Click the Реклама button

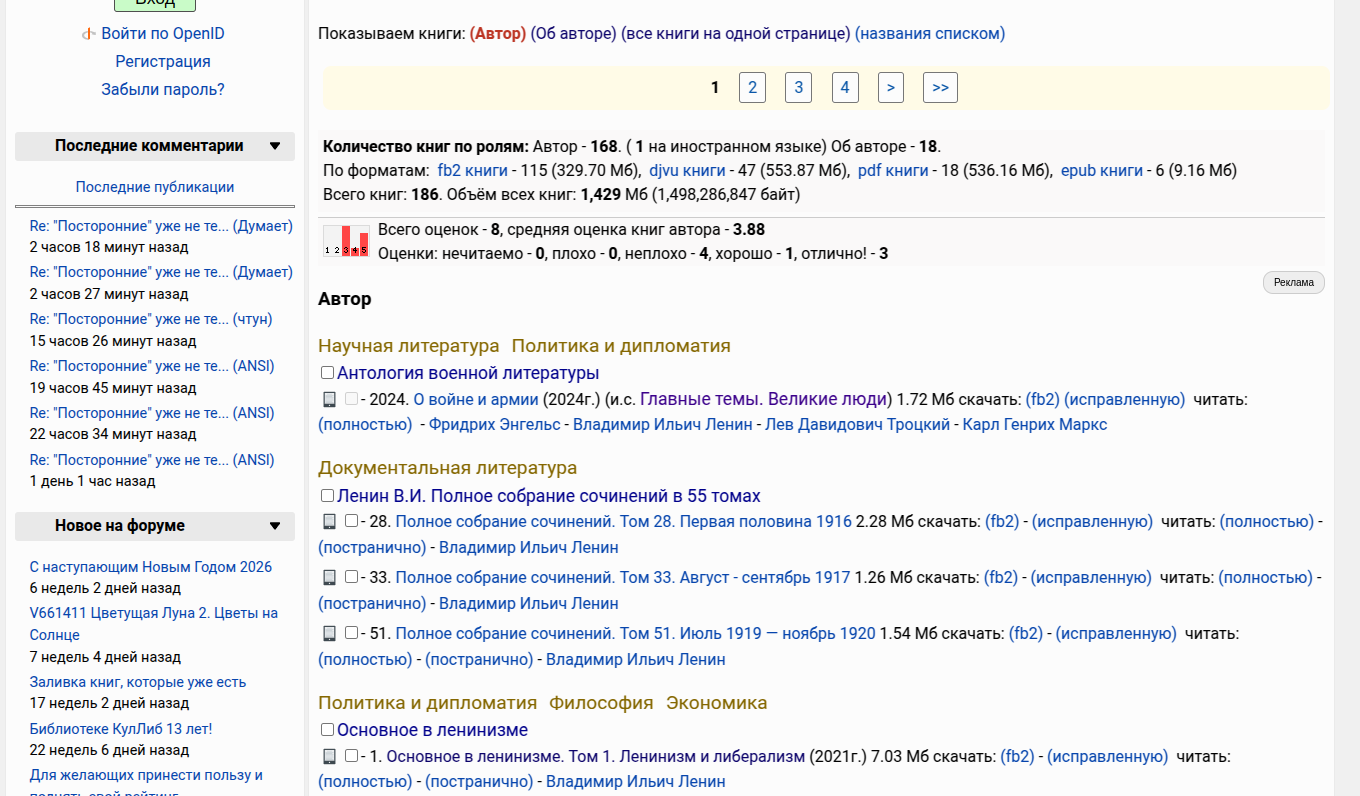pyautogui.click(x=1294, y=282)
